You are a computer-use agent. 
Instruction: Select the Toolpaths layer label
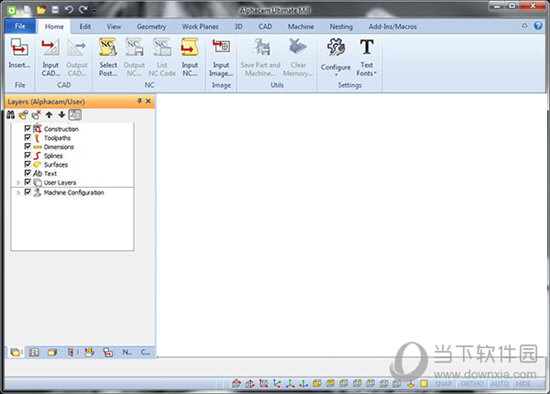tap(57, 138)
